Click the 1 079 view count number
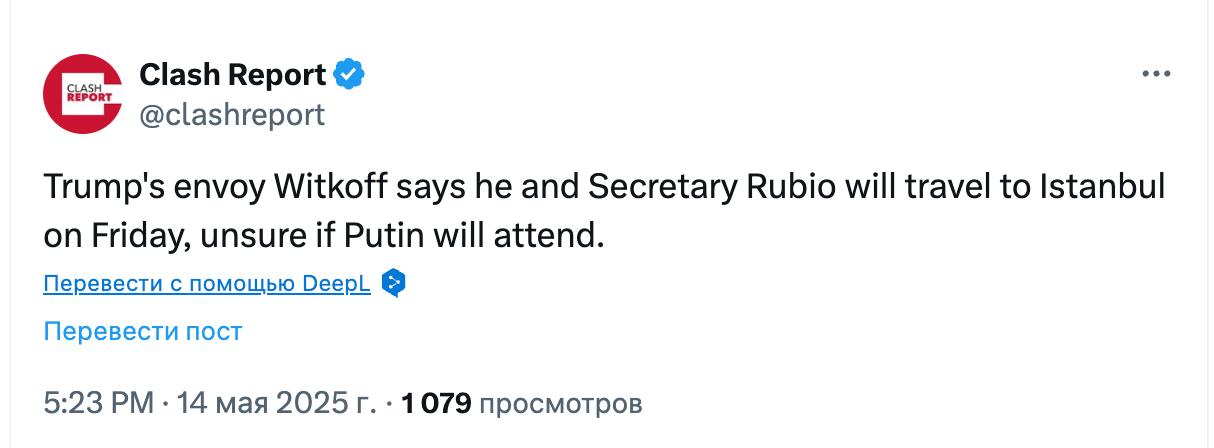1214x448 pixels. [436, 404]
